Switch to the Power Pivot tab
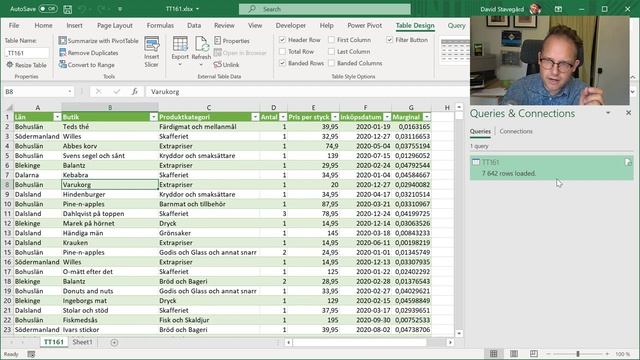This screenshot has width=640, height=360. (364, 25)
